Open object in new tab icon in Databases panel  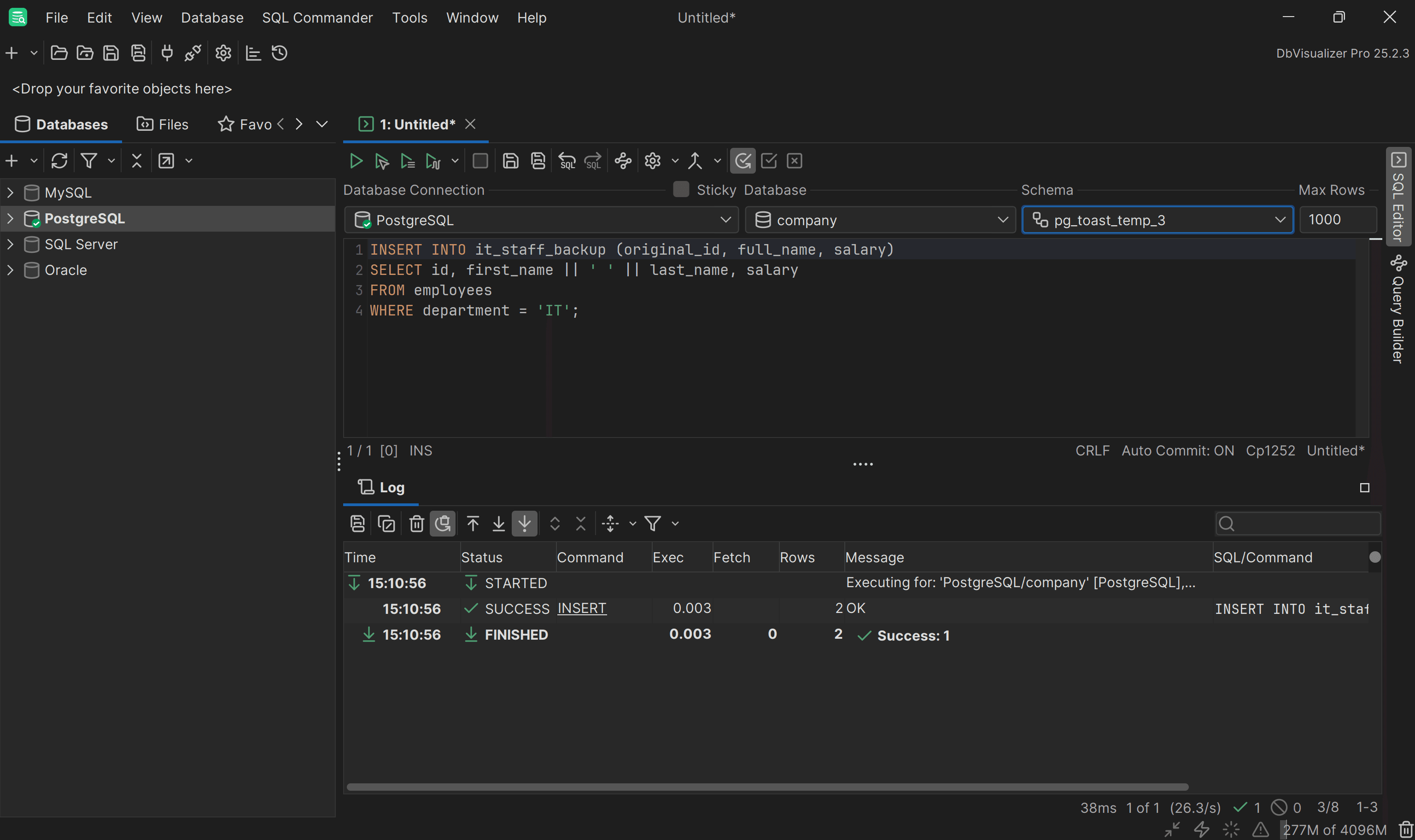coord(166,161)
